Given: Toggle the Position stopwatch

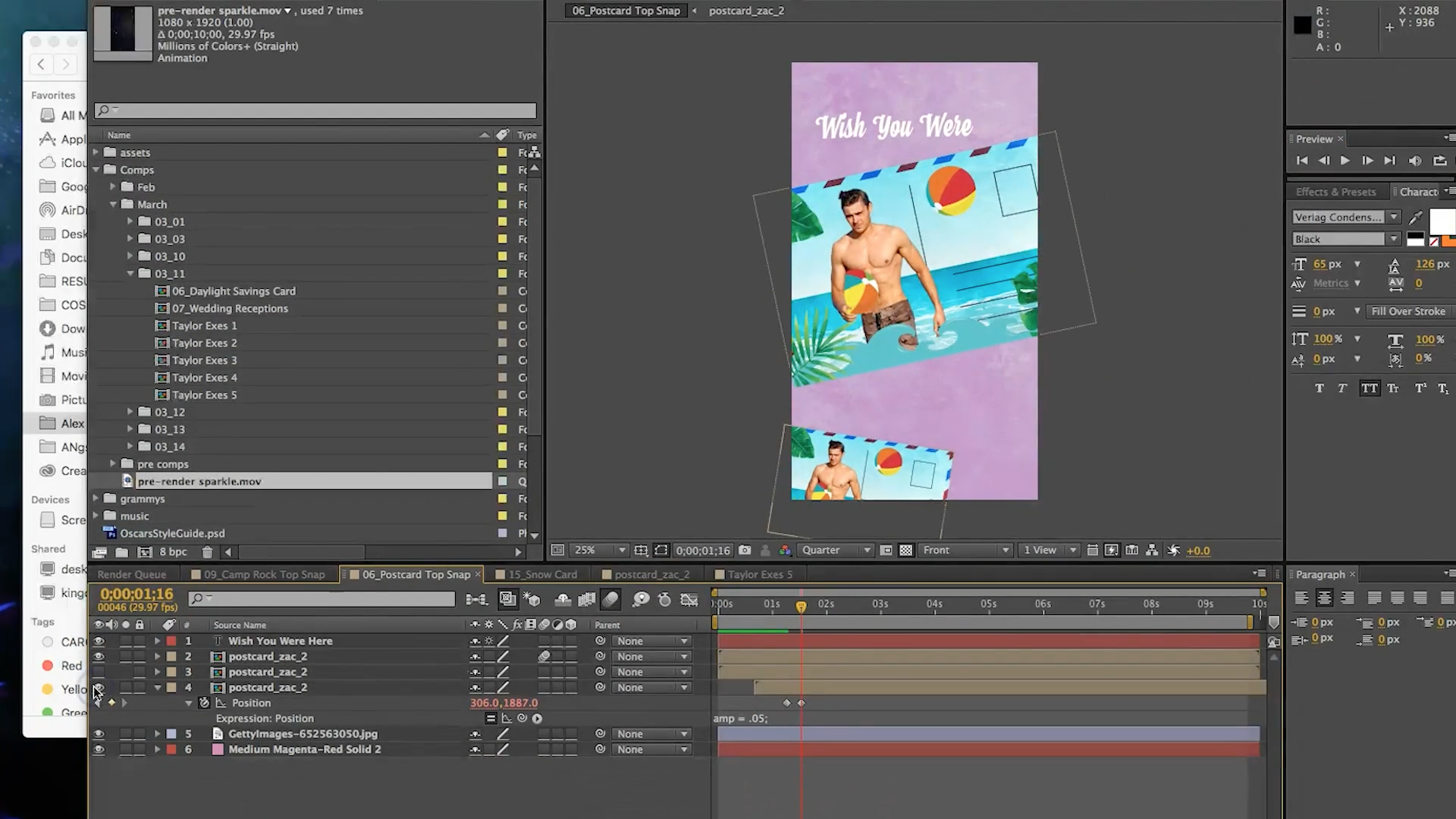Looking at the screenshot, I should click(204, 703).
